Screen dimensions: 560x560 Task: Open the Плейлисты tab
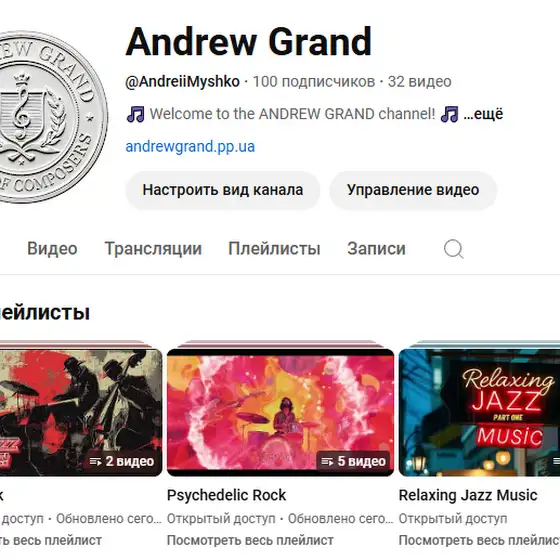[274, 249]
